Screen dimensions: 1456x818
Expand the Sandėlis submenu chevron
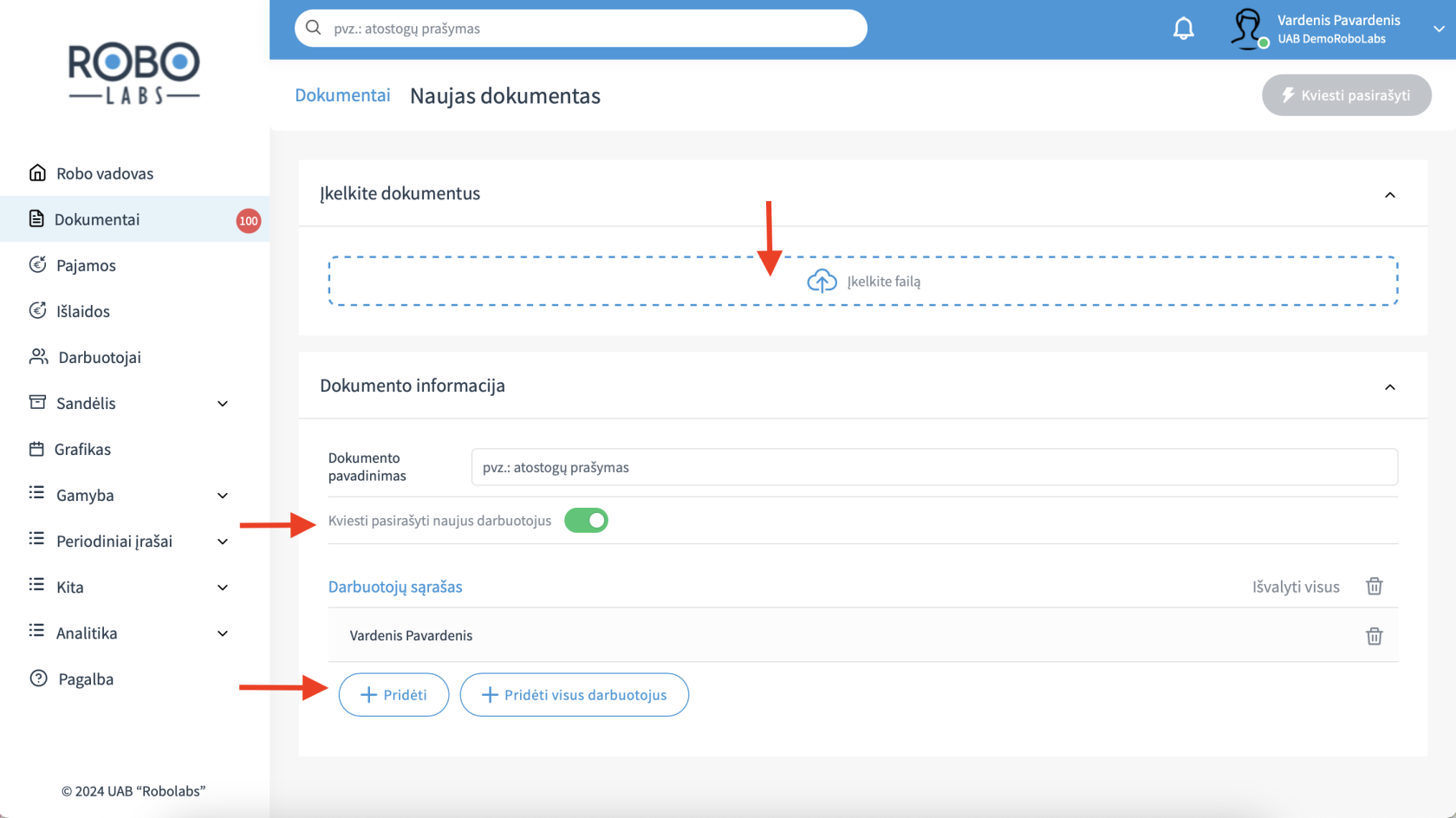click(x=223, y=404)
